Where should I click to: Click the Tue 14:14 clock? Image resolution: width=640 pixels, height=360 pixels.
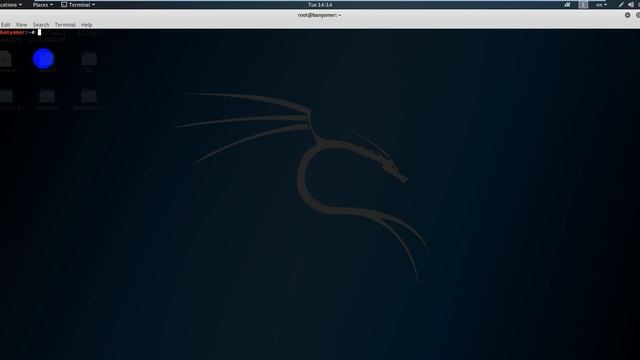click(320, 5)
